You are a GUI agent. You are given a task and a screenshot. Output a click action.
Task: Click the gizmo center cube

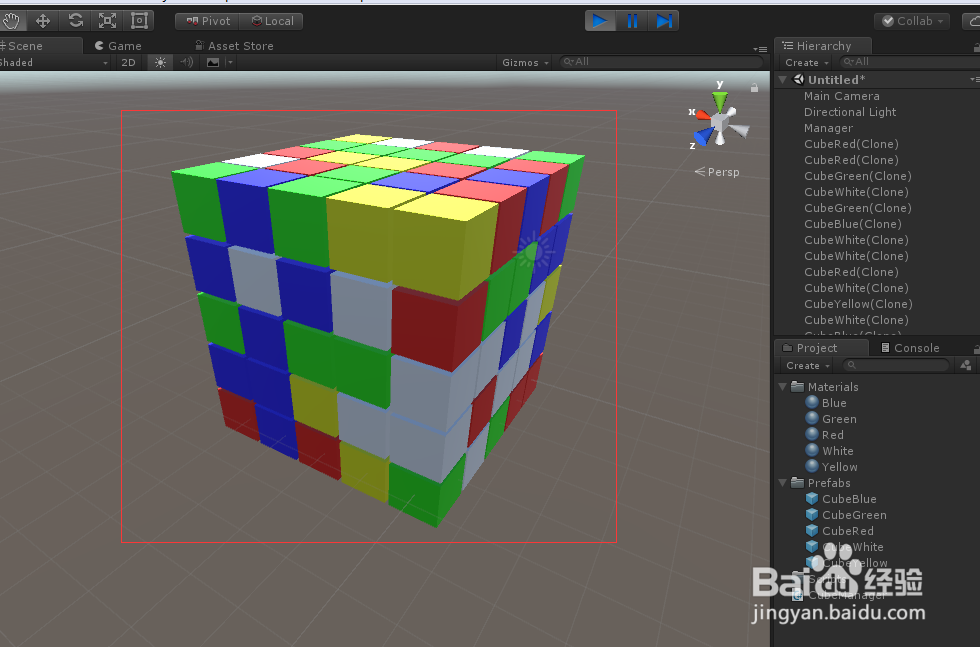click(720, 121)
